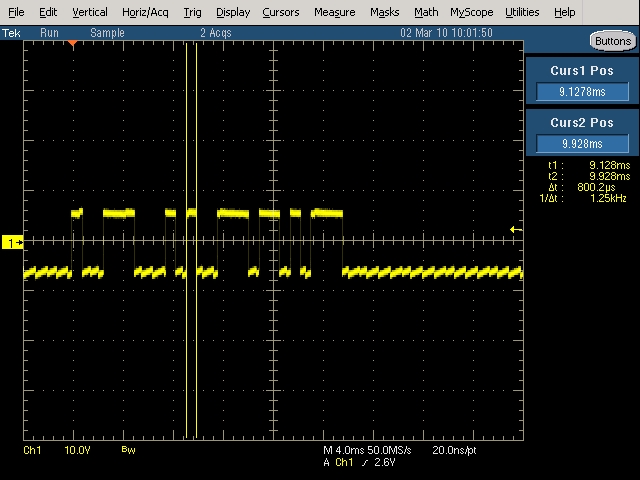Click the Curs1 Pos heading

click(582, 70)
